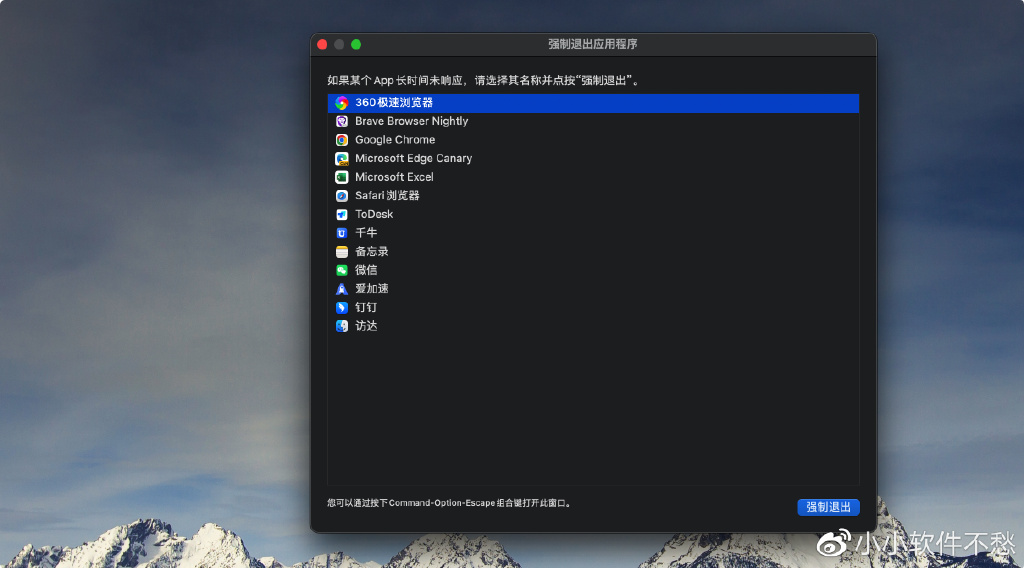
Task: Click the Microsoft Edge Canary icon
Action: point(342,159)
